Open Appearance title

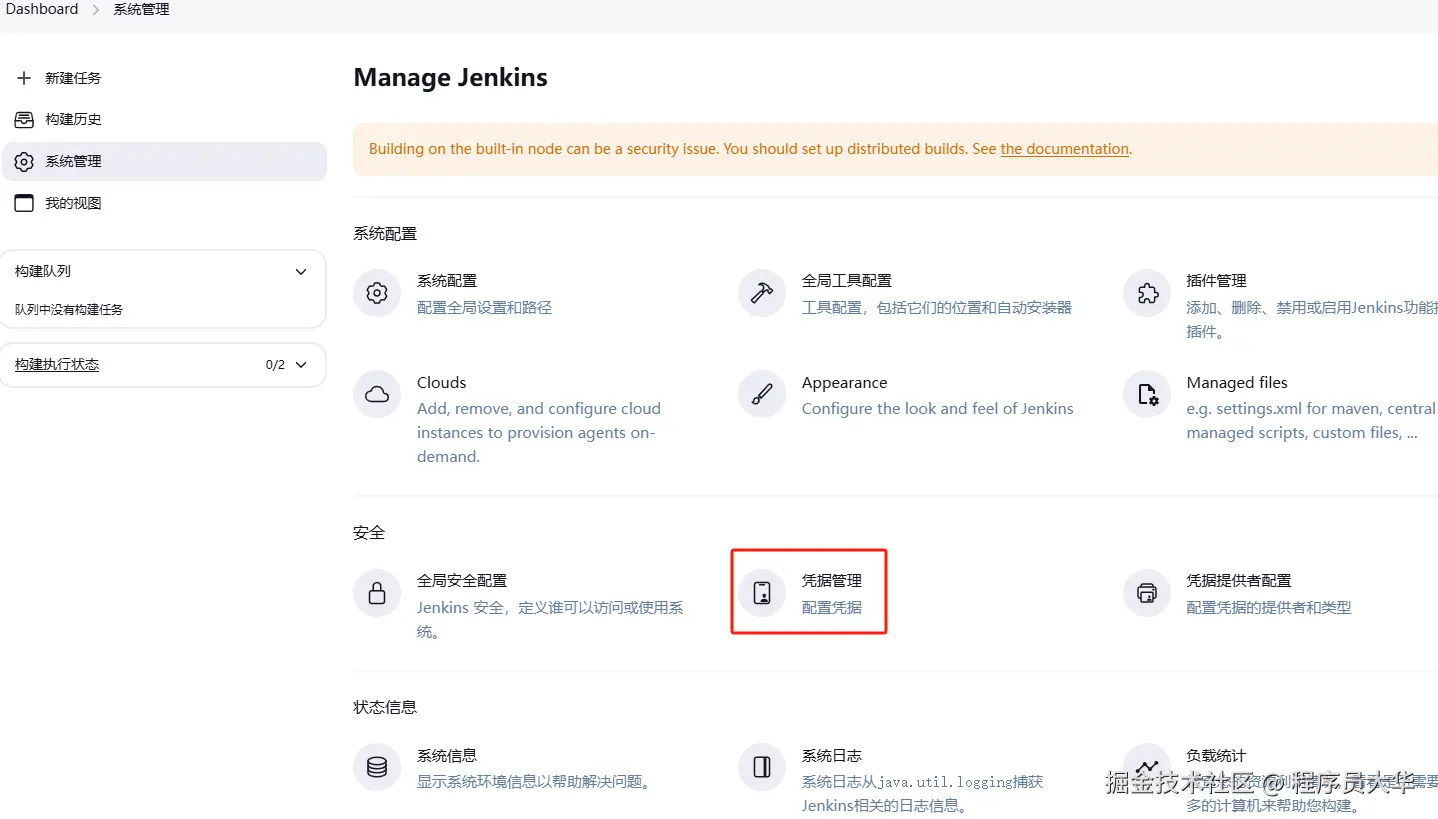click(845, 383)
